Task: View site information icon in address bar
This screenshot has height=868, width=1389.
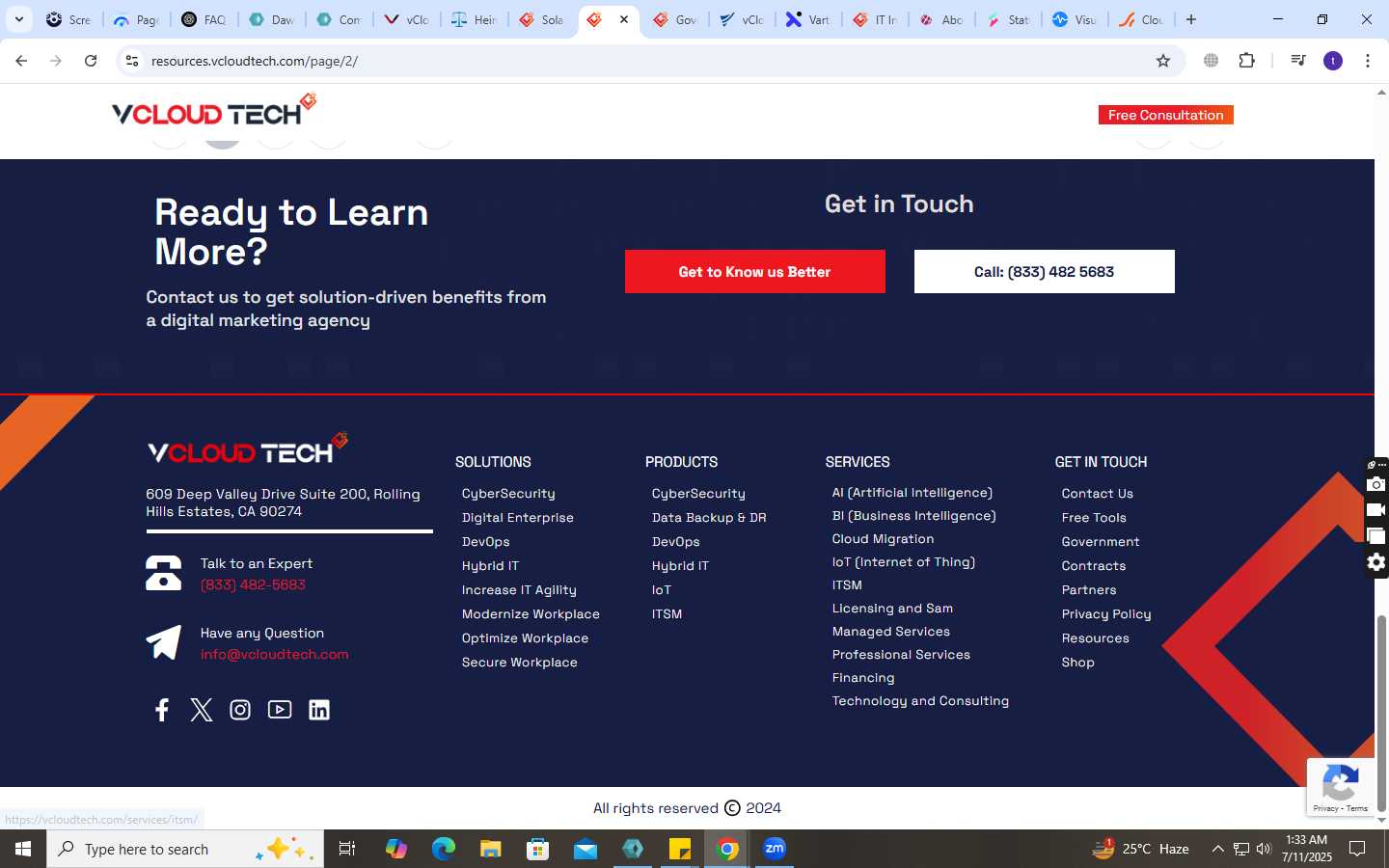Action: click(132, 61)
